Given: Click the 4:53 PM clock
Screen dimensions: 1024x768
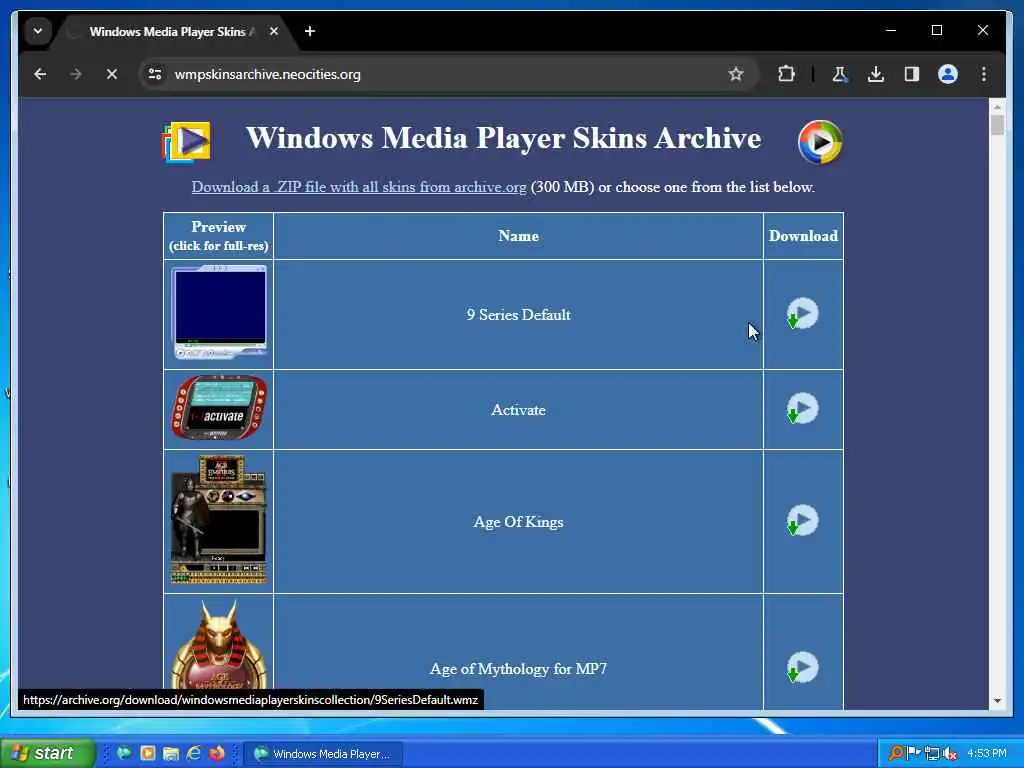Looking at the screenshot, I should (987, 753).
